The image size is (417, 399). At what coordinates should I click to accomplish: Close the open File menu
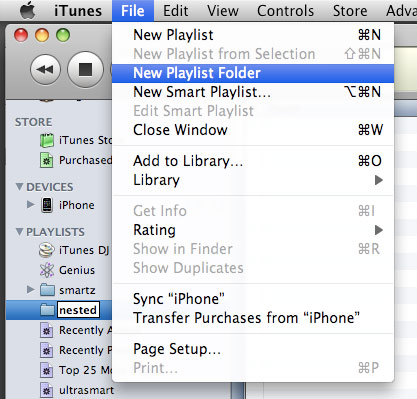coord(133,11)
